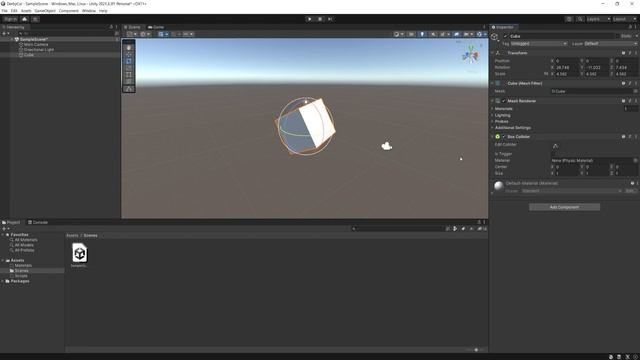Toggle the Cube active checkbox in Inspector
Viewport: 640px width, 360px height.
click(506, 36)
